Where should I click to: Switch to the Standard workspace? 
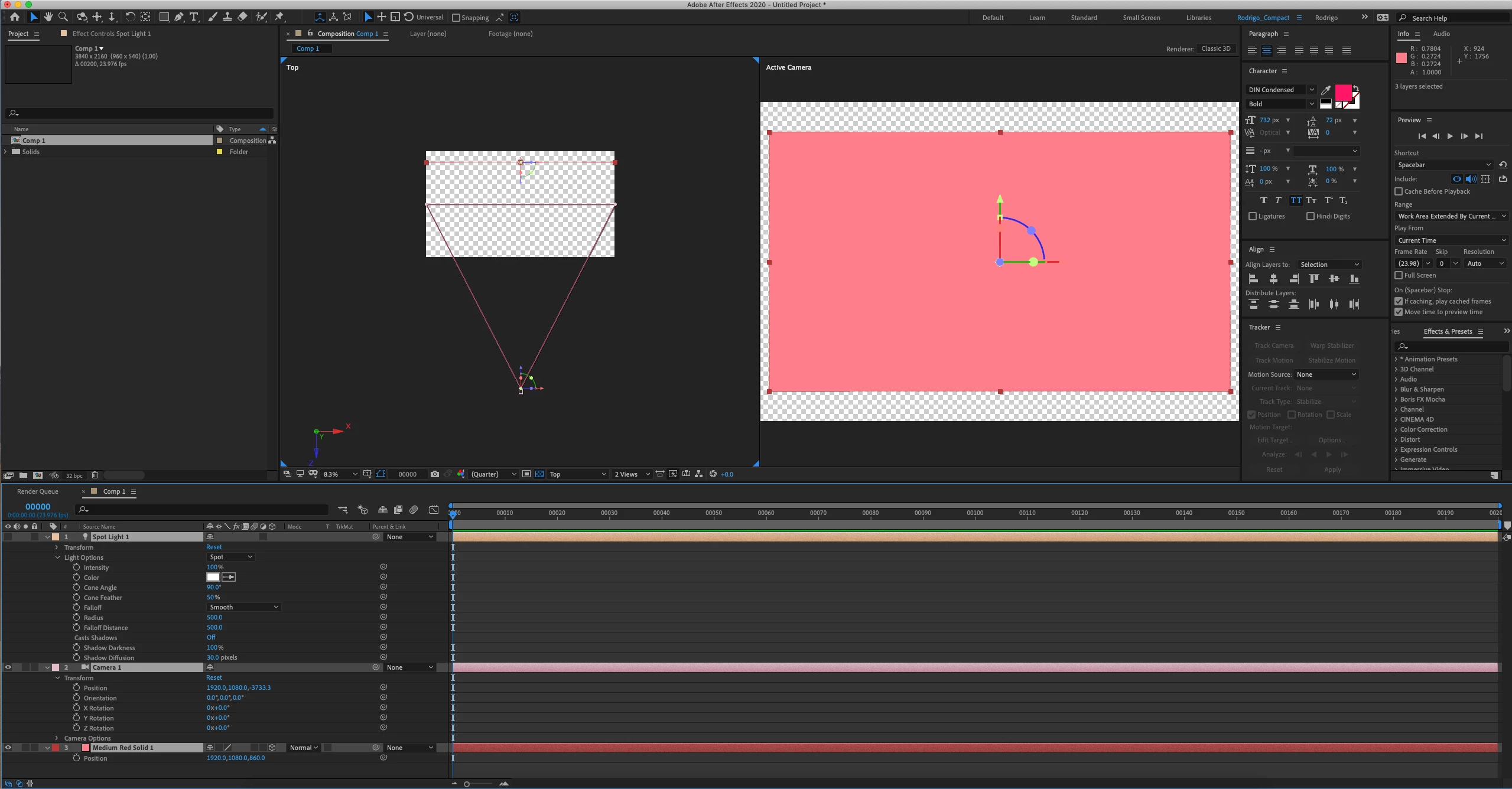pyautogui.click(x=1083, y=18)
